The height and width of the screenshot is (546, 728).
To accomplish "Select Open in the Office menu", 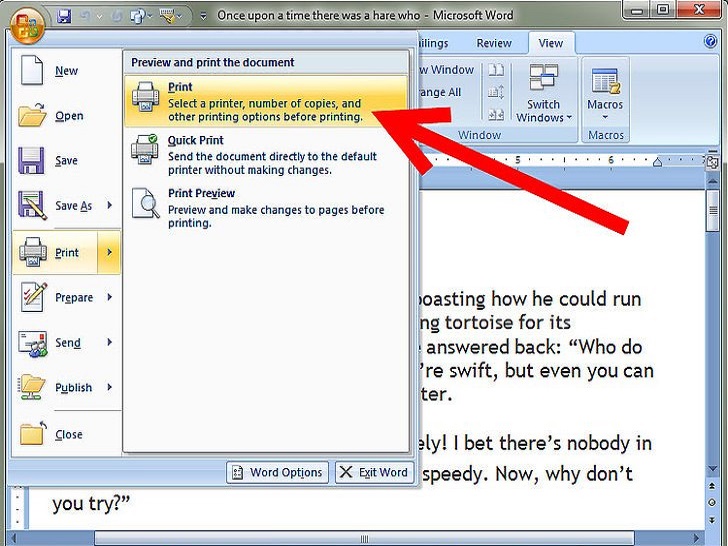I will pyautogui.click(x=66, y=116).
